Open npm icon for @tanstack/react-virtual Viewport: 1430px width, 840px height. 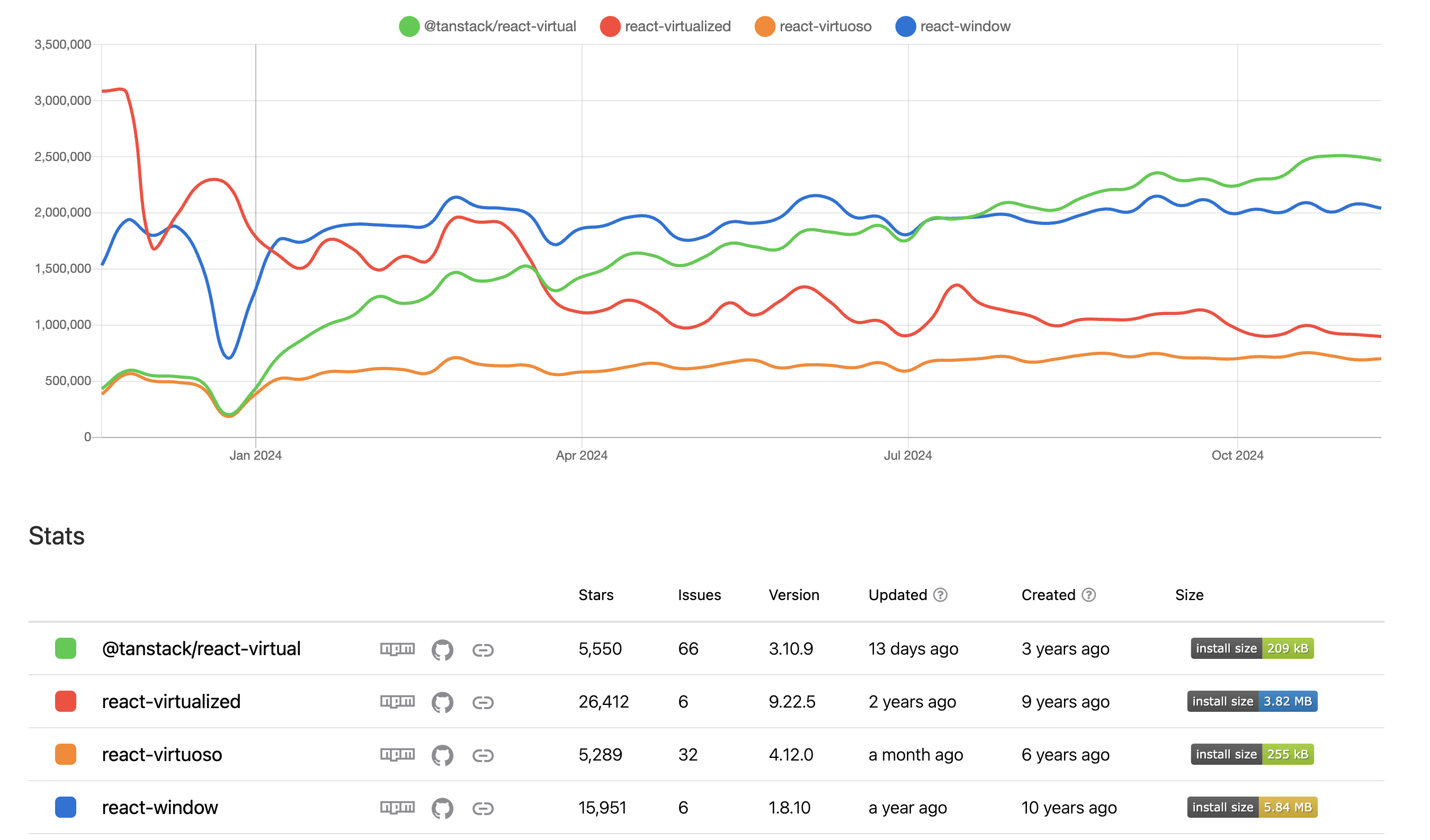[x=397, y=649]
